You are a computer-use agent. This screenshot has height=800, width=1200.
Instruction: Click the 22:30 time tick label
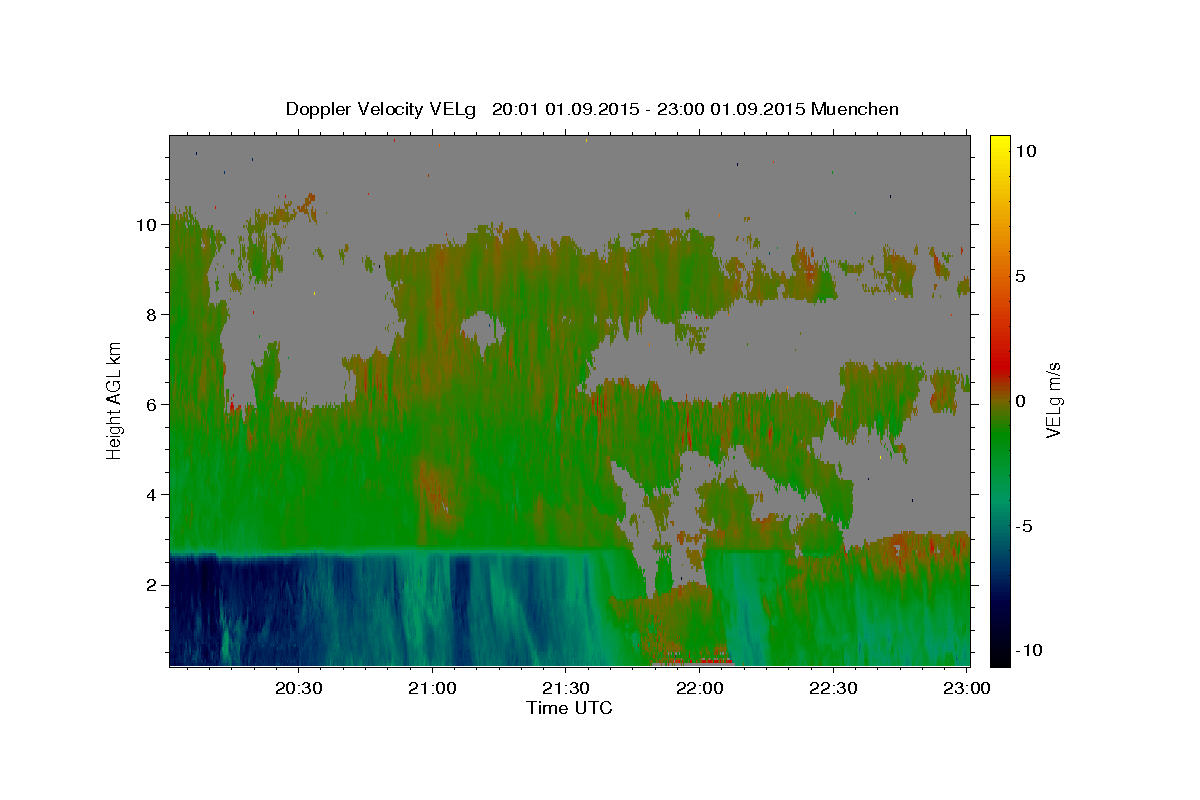pos(834,688)
